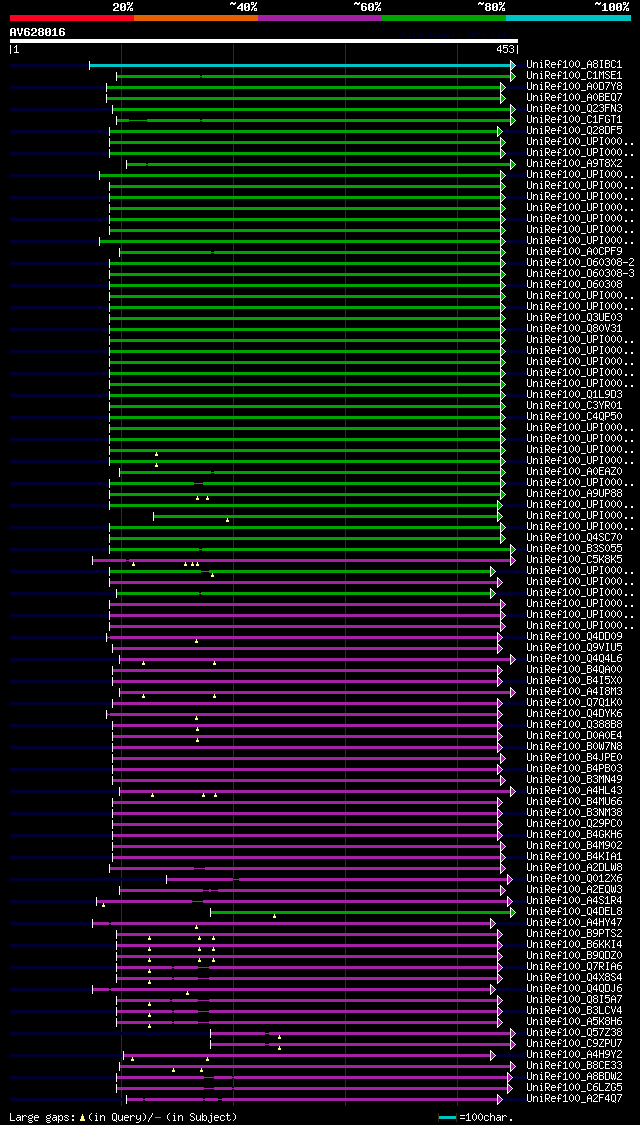Select the last hit UniRef100_A2F4Q7
The image size is (640, 1125).
click(574, 1098)
